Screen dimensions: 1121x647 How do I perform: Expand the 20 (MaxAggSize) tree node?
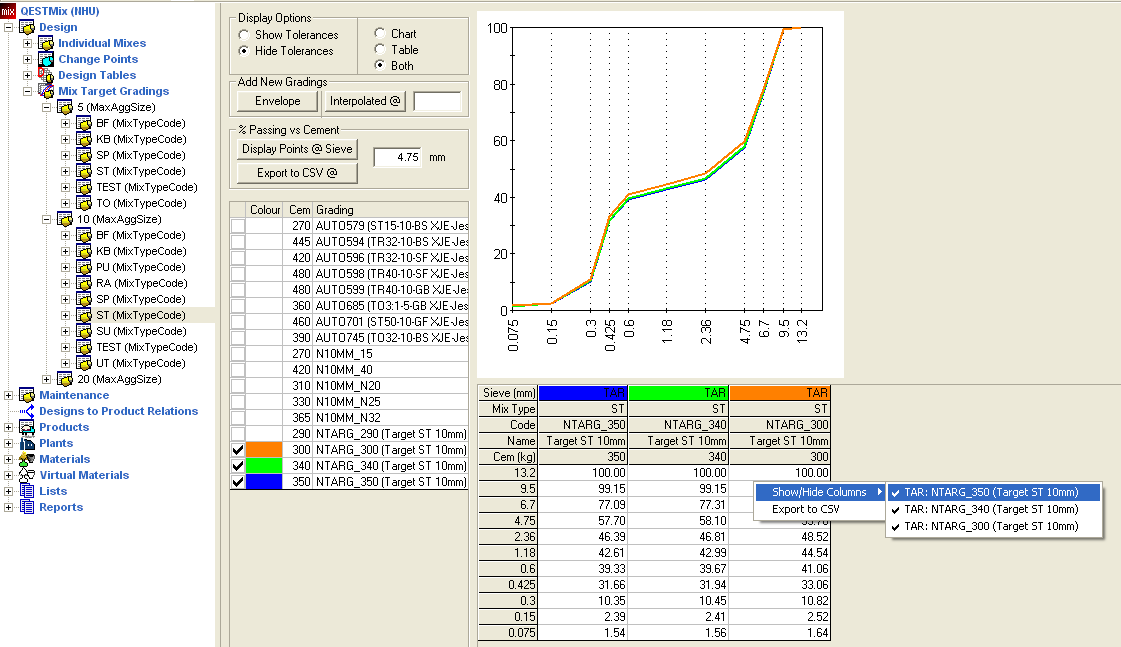(47, 379)
